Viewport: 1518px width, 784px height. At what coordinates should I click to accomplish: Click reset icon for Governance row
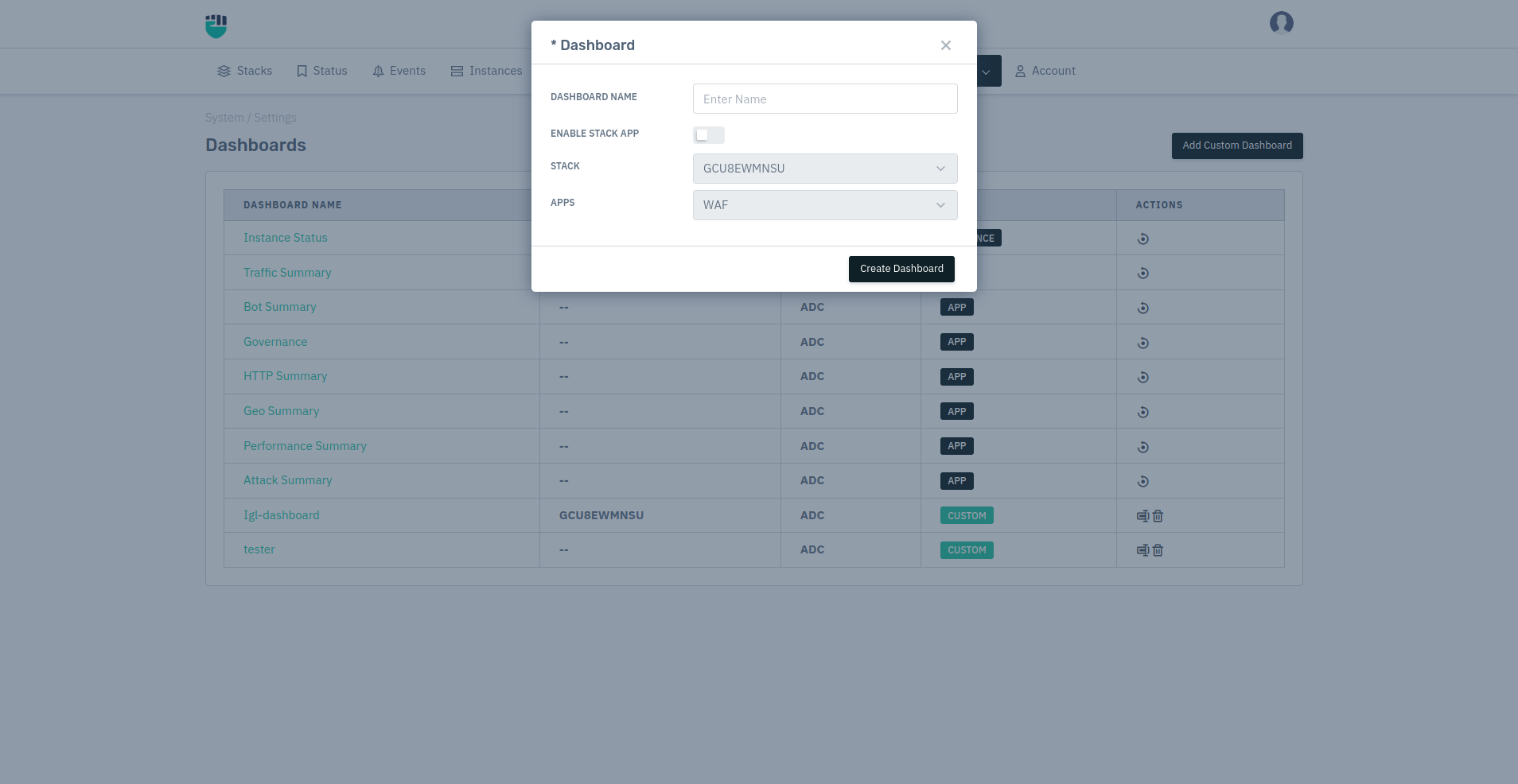(x=1142, y=343)
